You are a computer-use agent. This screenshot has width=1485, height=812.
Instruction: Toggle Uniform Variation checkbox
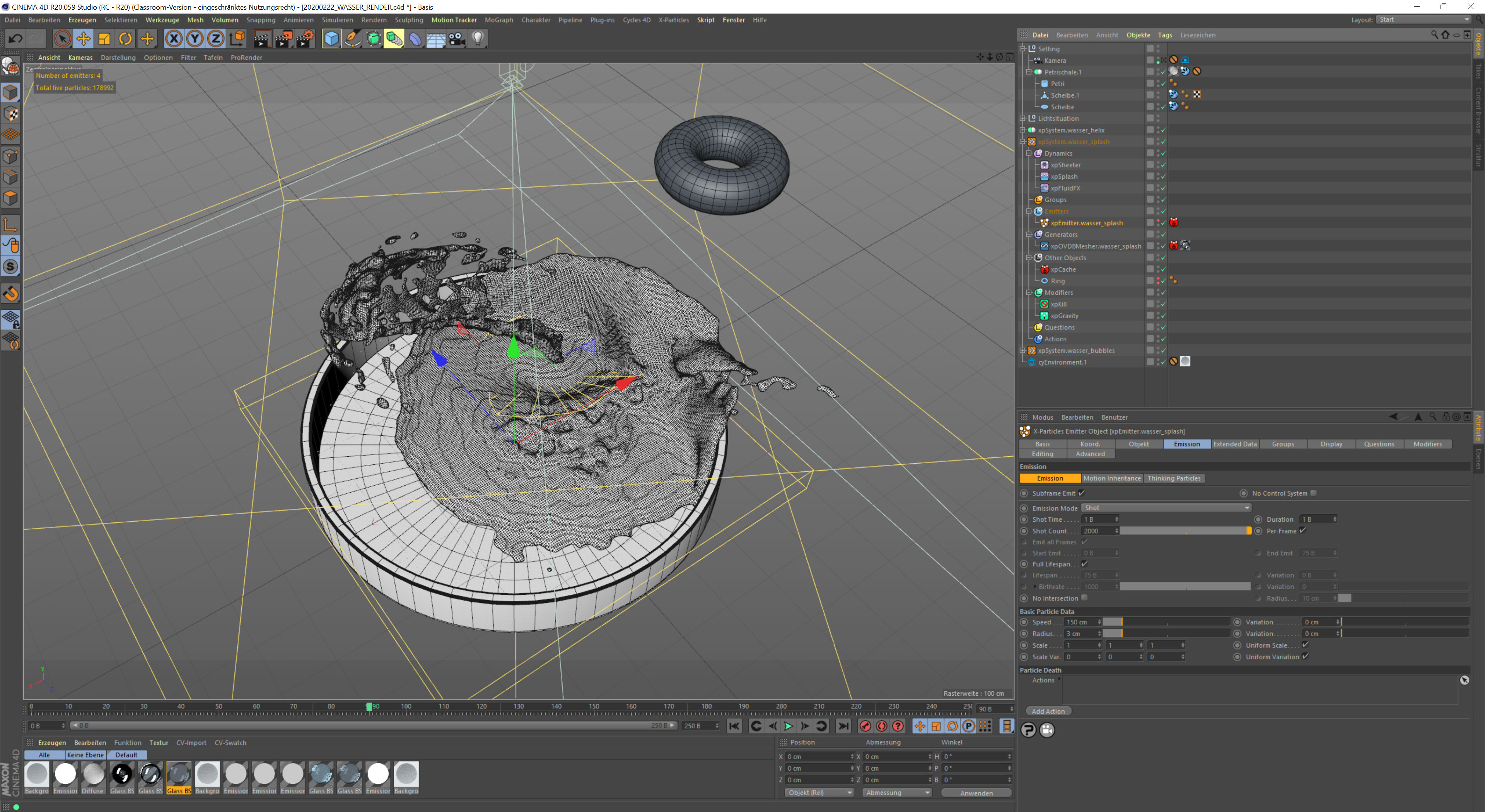(x=1306, y=657)
